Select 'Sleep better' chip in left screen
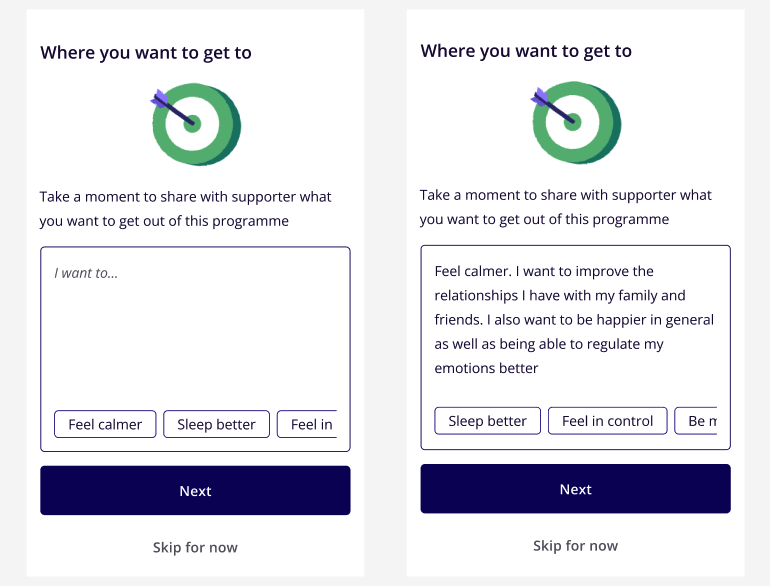770x586 pixels. point(217,424)
